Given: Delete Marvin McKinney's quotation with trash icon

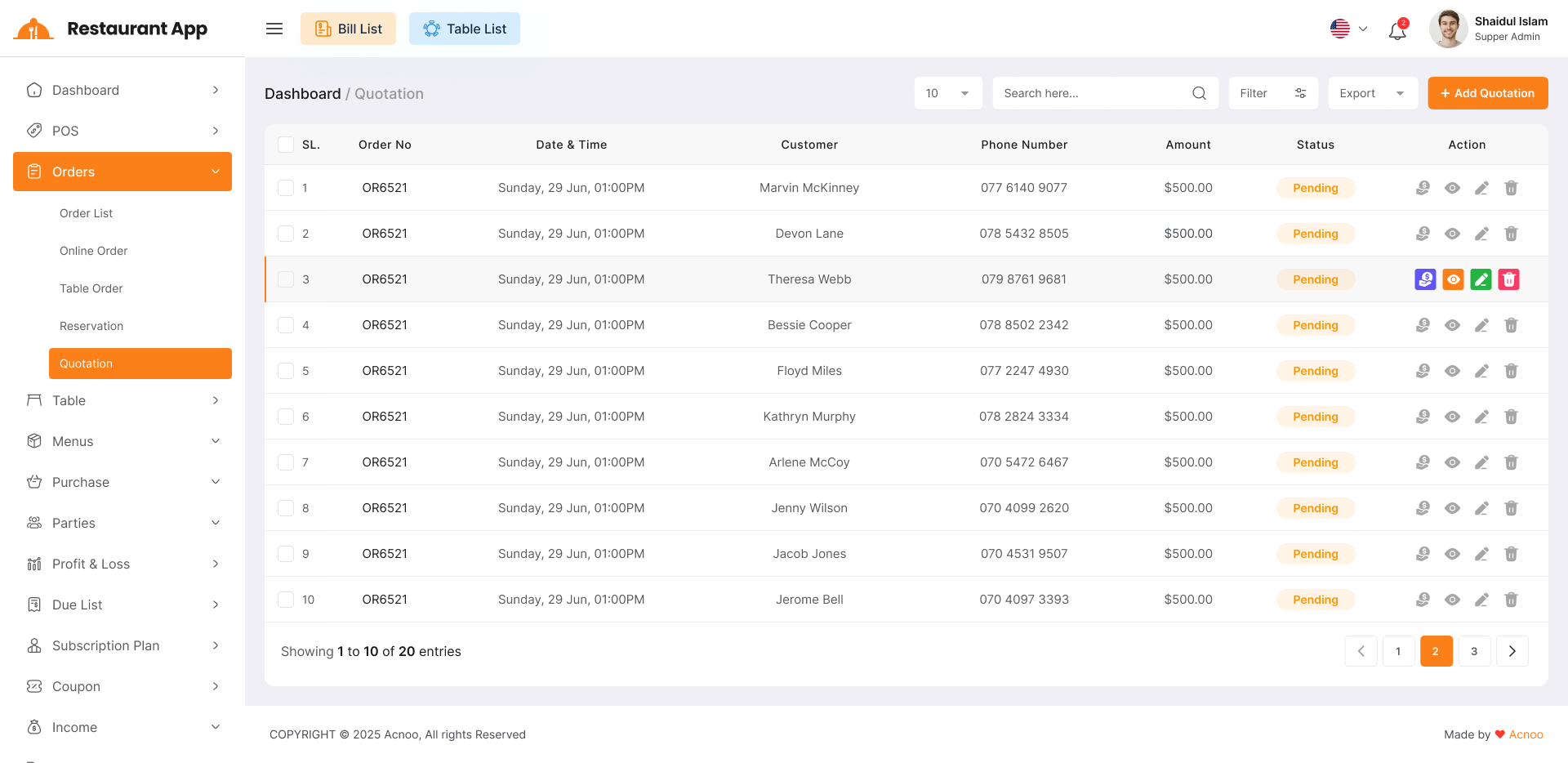Looking at the screenshot, I should pos(1511,188).
